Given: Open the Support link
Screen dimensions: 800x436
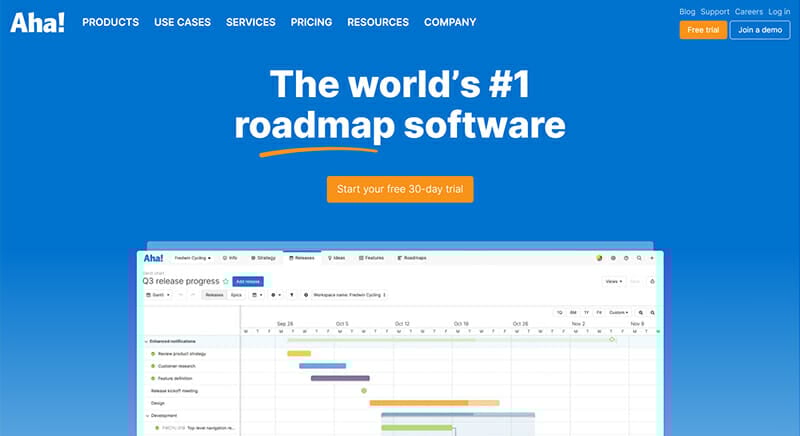Looking at the screenshot, I should pos(715,11).
